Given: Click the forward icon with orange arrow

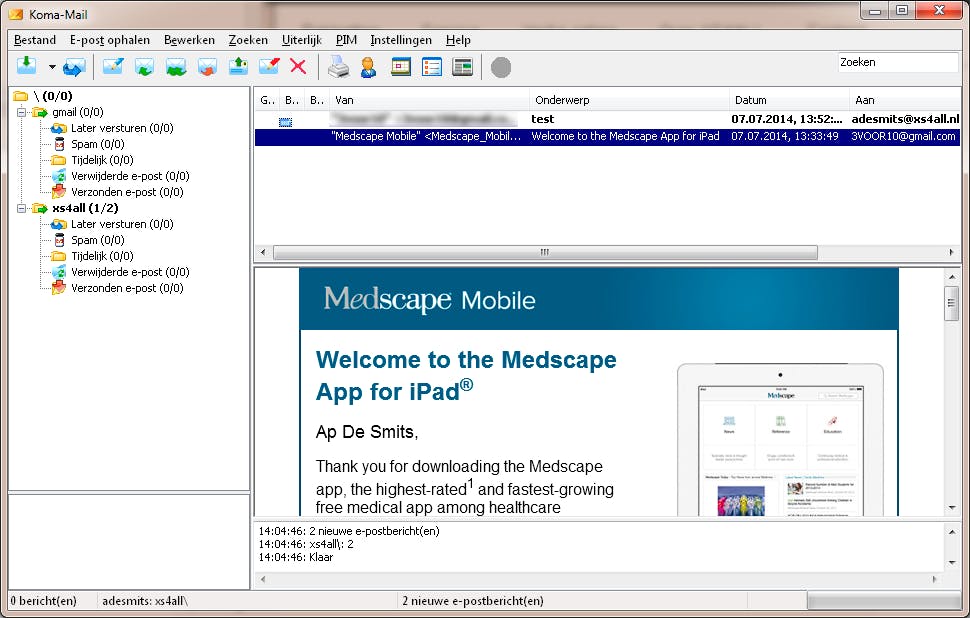Looking at the screenshot, I should pos(207,66).
